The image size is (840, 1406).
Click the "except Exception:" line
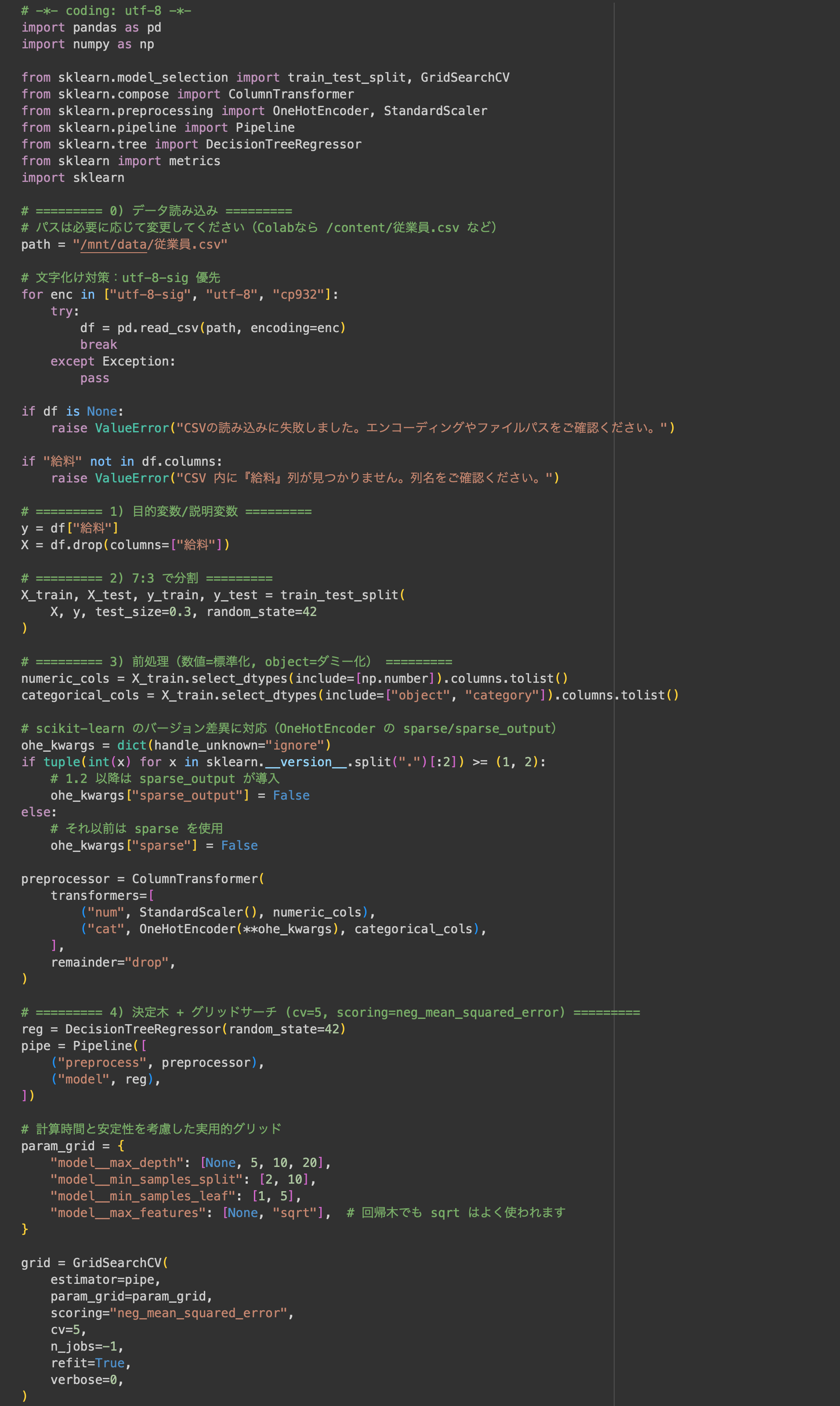(113, 361)
